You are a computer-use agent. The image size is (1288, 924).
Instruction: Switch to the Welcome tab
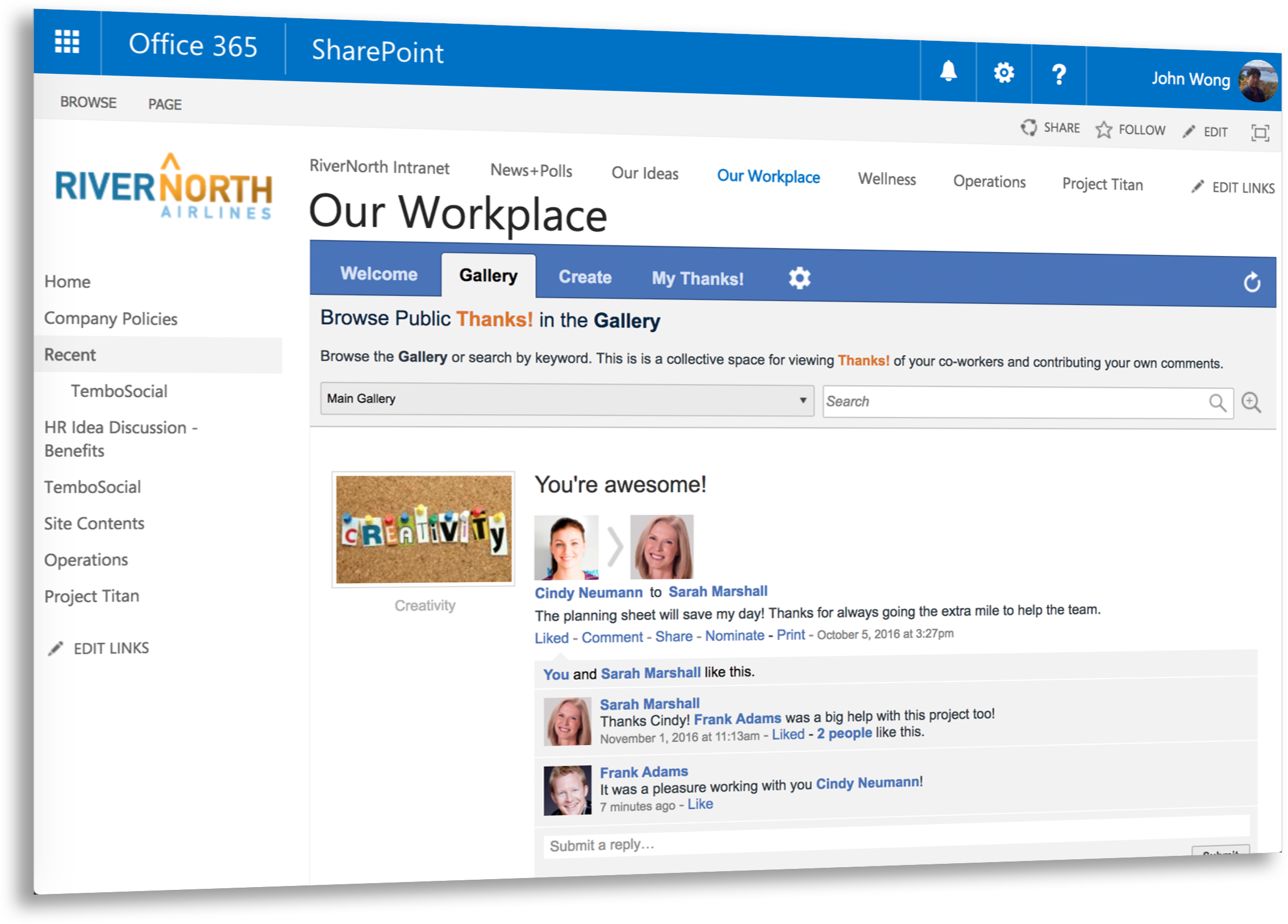[x=378, y=274]
